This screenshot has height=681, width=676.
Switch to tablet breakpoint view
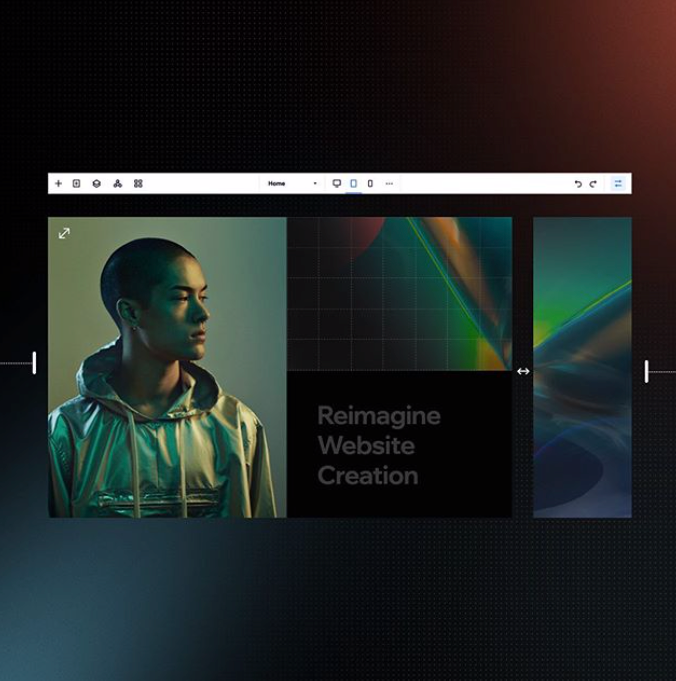click(x=354, y=183)
